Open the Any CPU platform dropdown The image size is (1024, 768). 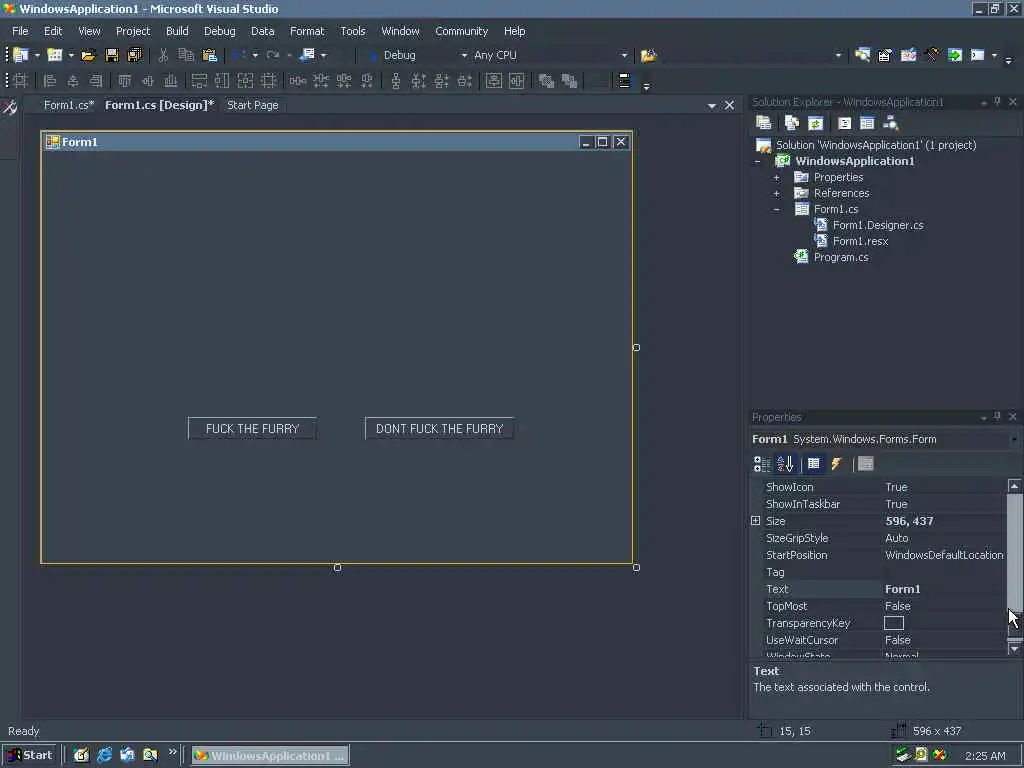pos(624,56)
